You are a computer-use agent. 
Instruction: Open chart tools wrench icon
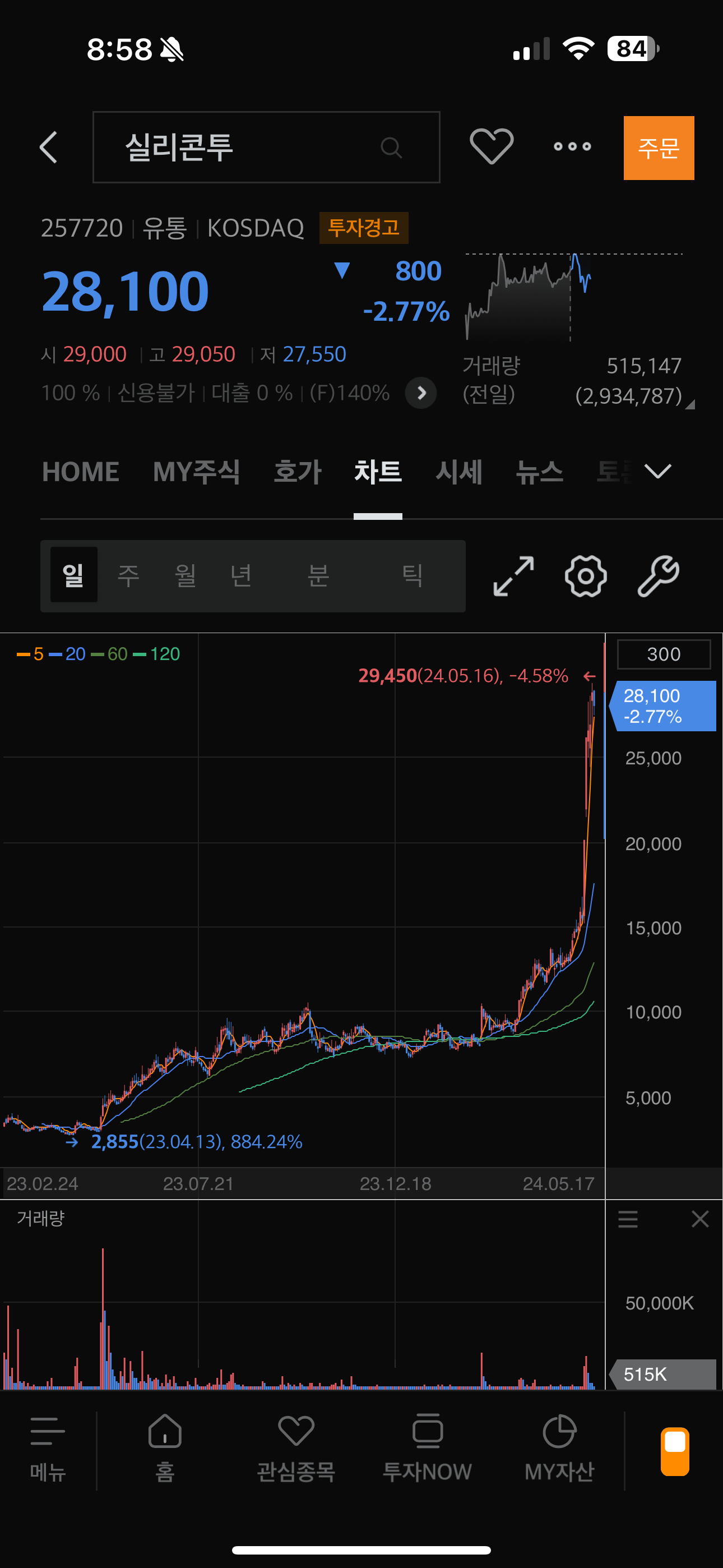point(659,576)
